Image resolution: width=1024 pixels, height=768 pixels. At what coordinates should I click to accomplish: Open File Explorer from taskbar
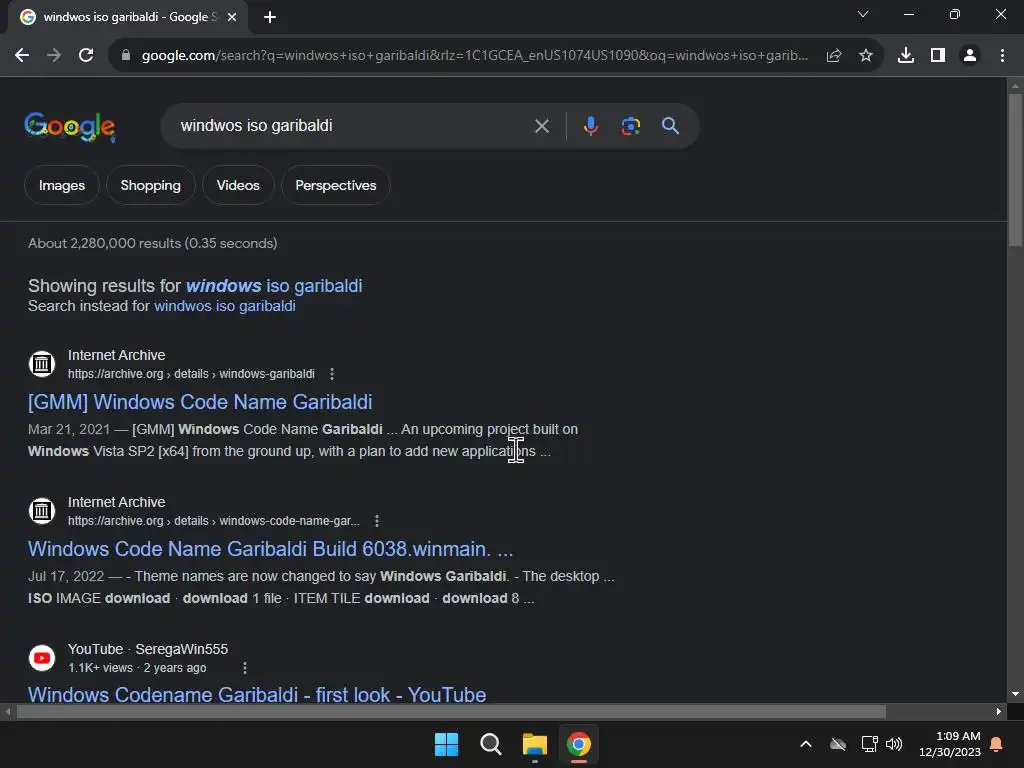(535, 744)
